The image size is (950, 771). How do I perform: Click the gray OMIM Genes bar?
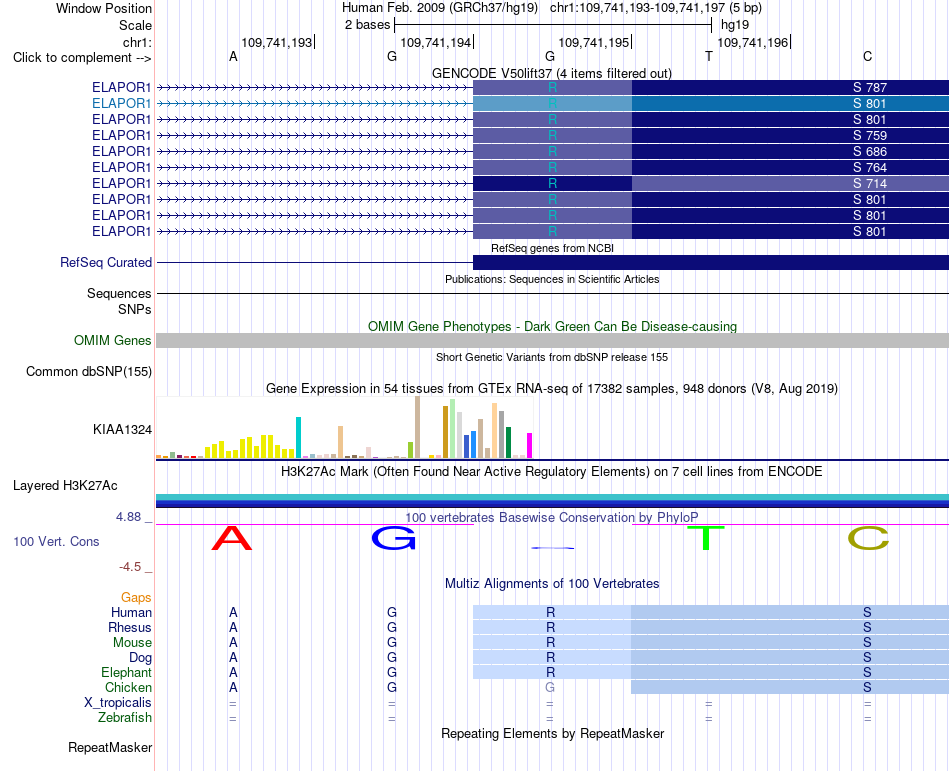point(553,340)
